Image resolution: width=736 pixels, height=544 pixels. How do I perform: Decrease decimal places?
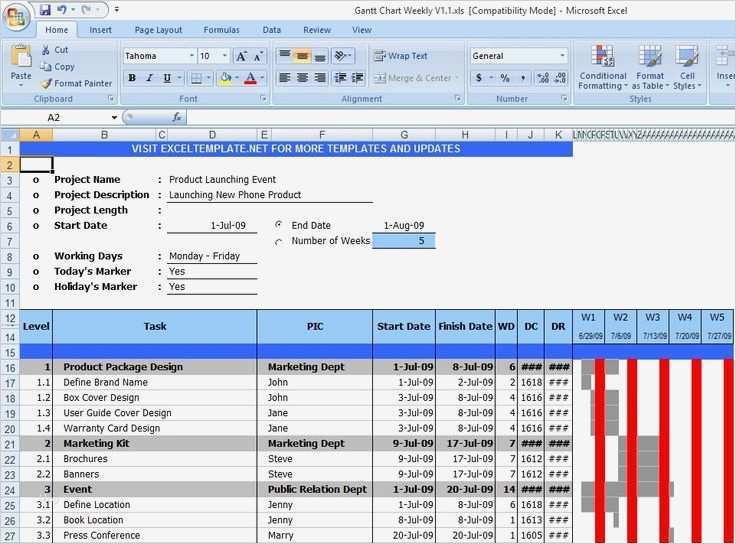click(x=560, y=78)
